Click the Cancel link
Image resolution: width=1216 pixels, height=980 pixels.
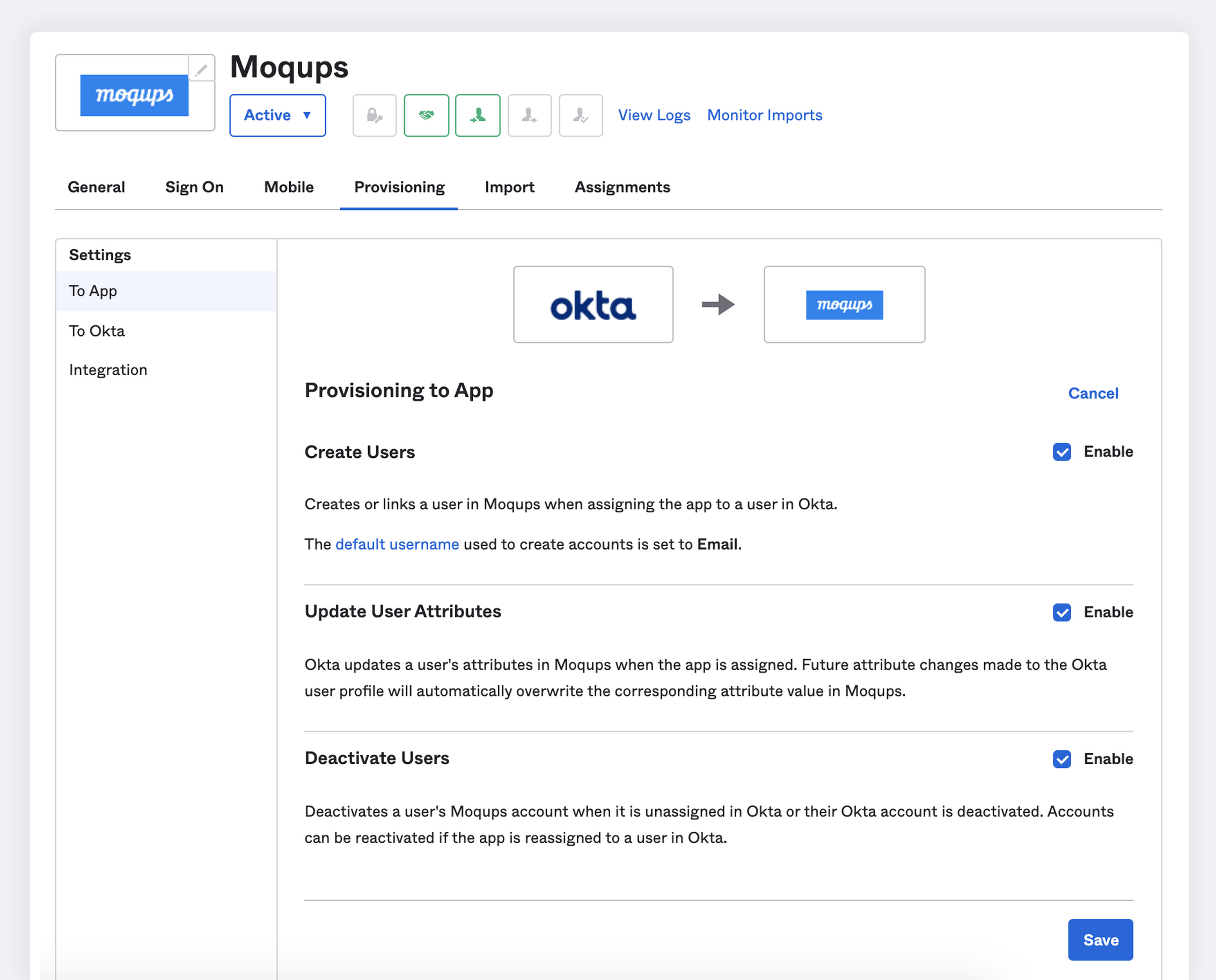pos(1093,393)
